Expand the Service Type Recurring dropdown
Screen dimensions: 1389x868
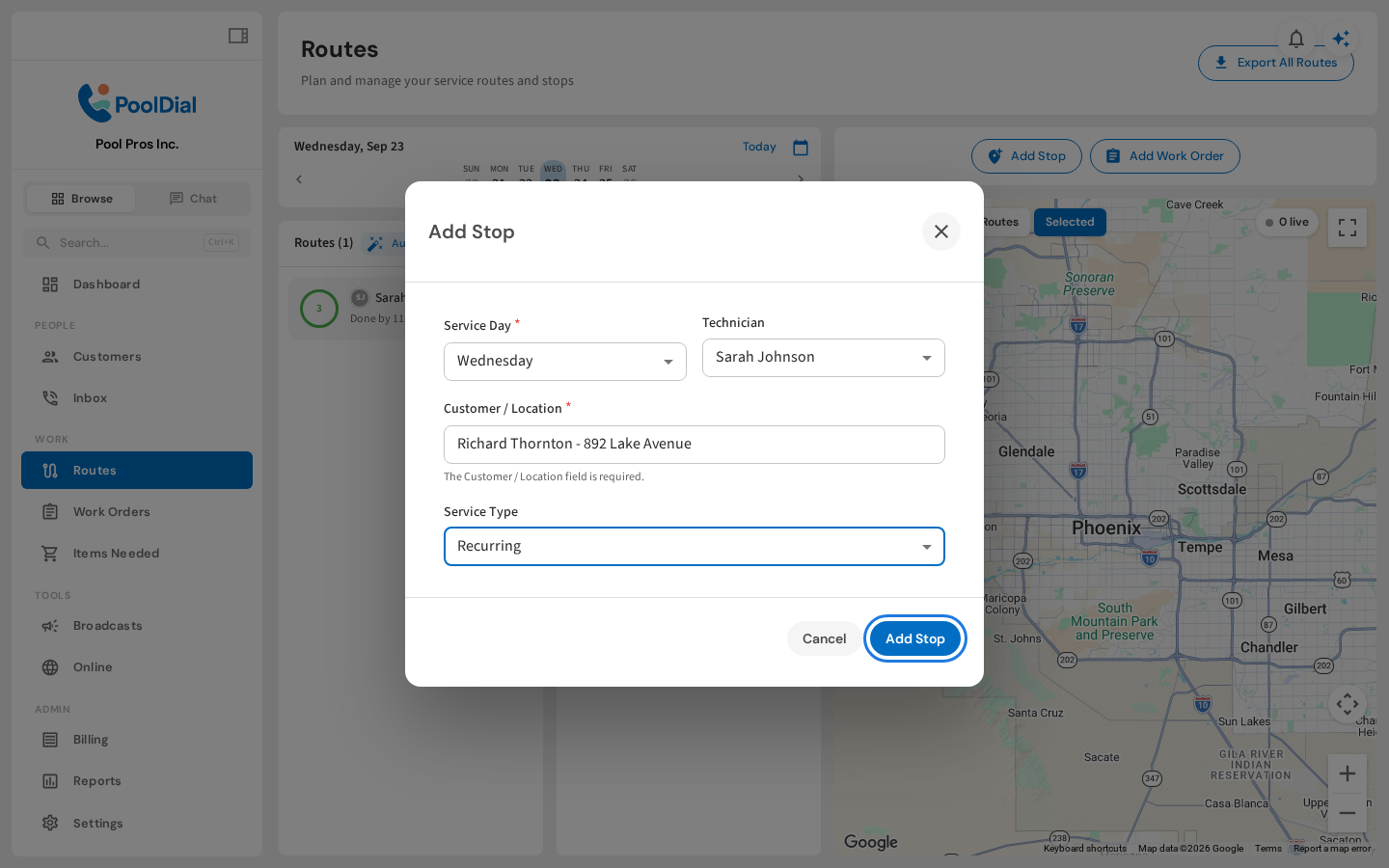pos(694,547)
